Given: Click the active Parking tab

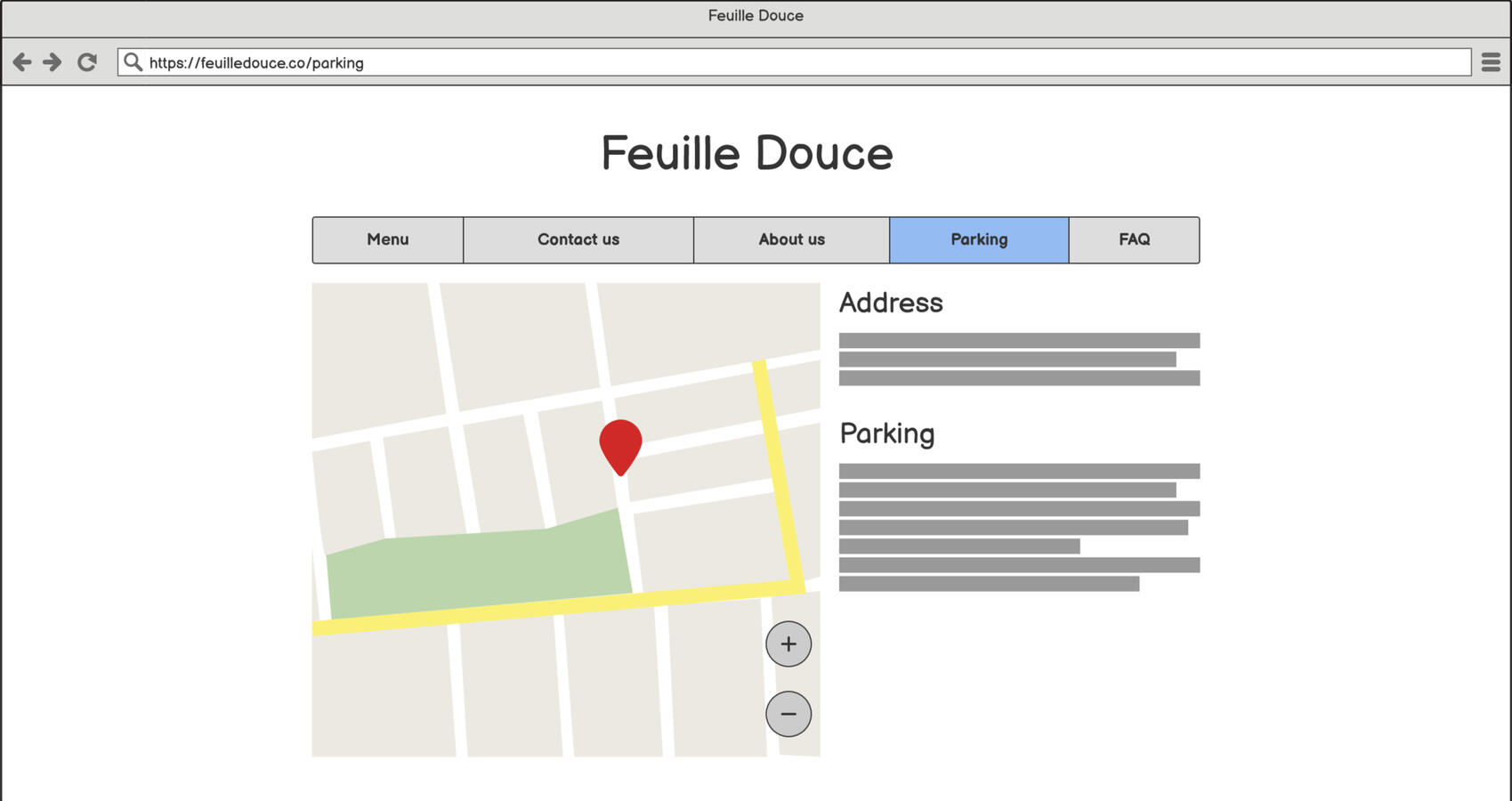Looking at the screenshot, I should pos(978,239).
